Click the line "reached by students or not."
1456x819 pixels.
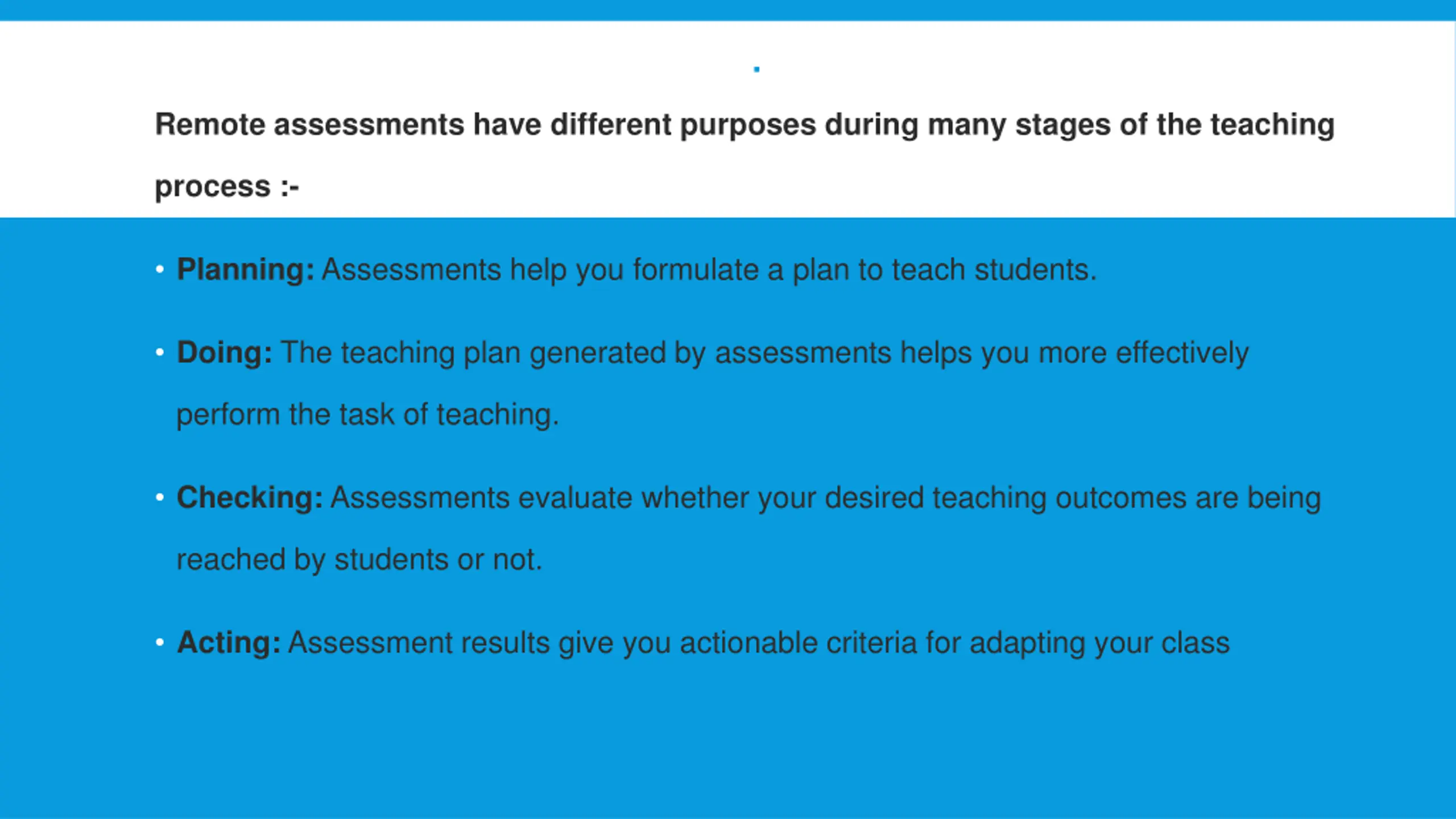click(x=359, y=560)
